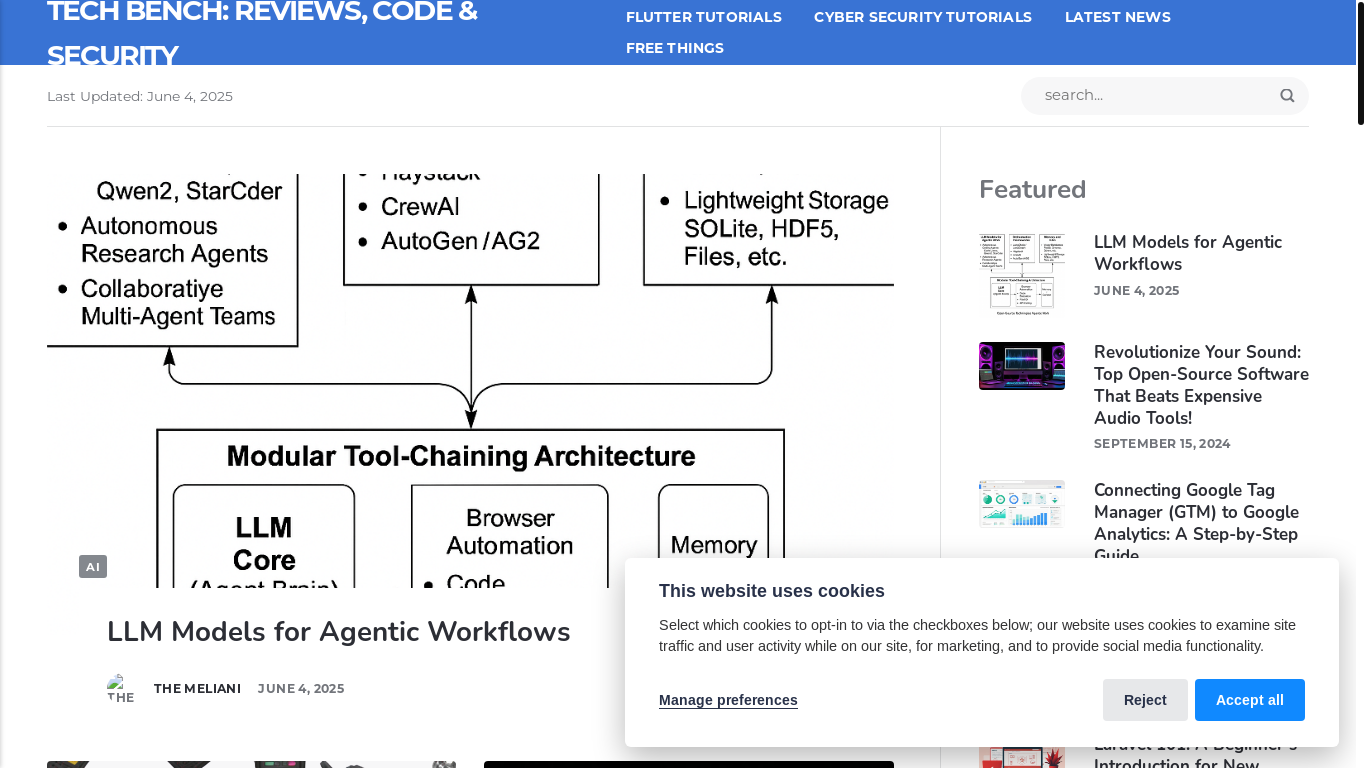Click the main article diagram image

pyautogui.click(x=470, y=380)
